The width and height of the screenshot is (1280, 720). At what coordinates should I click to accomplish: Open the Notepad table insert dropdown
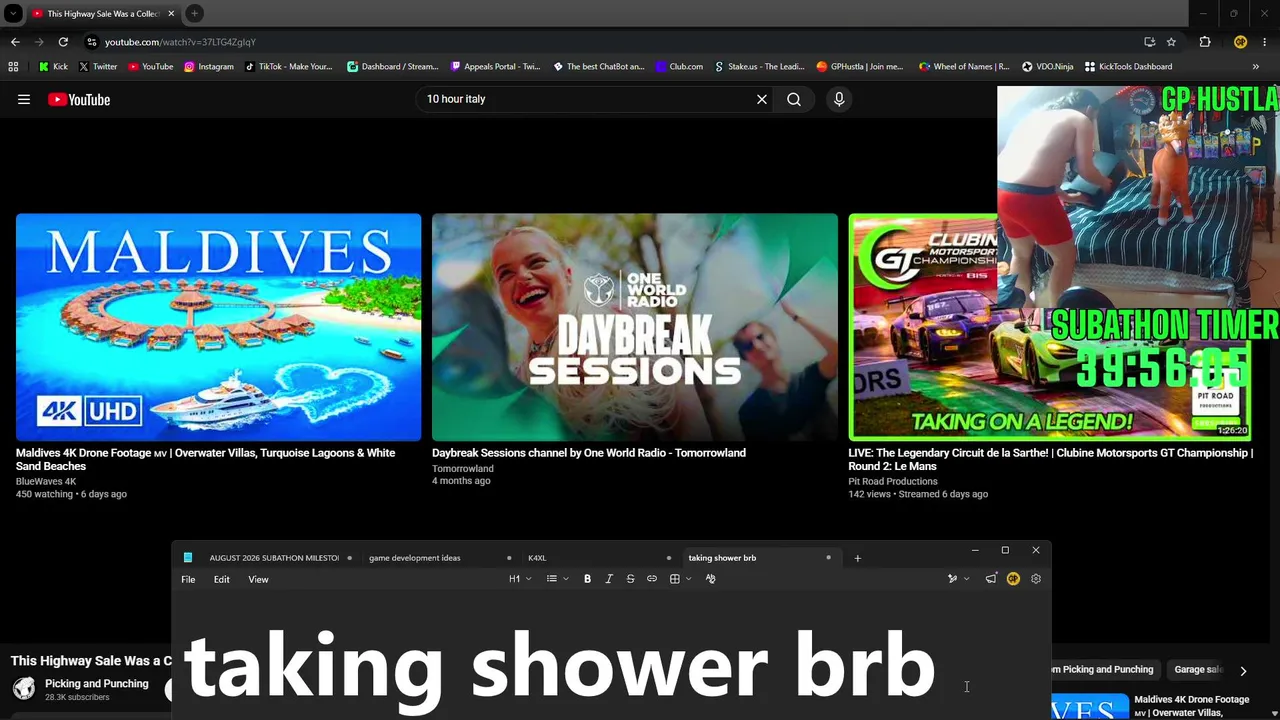680,579
